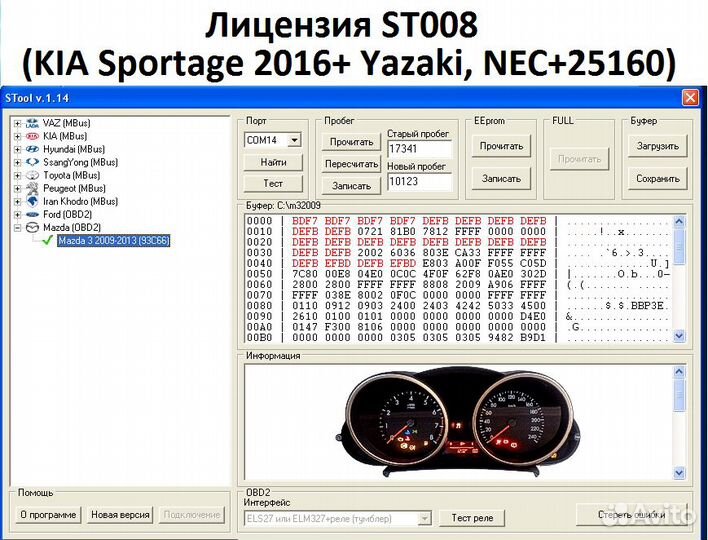Click hex value CA33 in row 0030
The height and width of the screenshot is (540, 708).
click(468, 253)
